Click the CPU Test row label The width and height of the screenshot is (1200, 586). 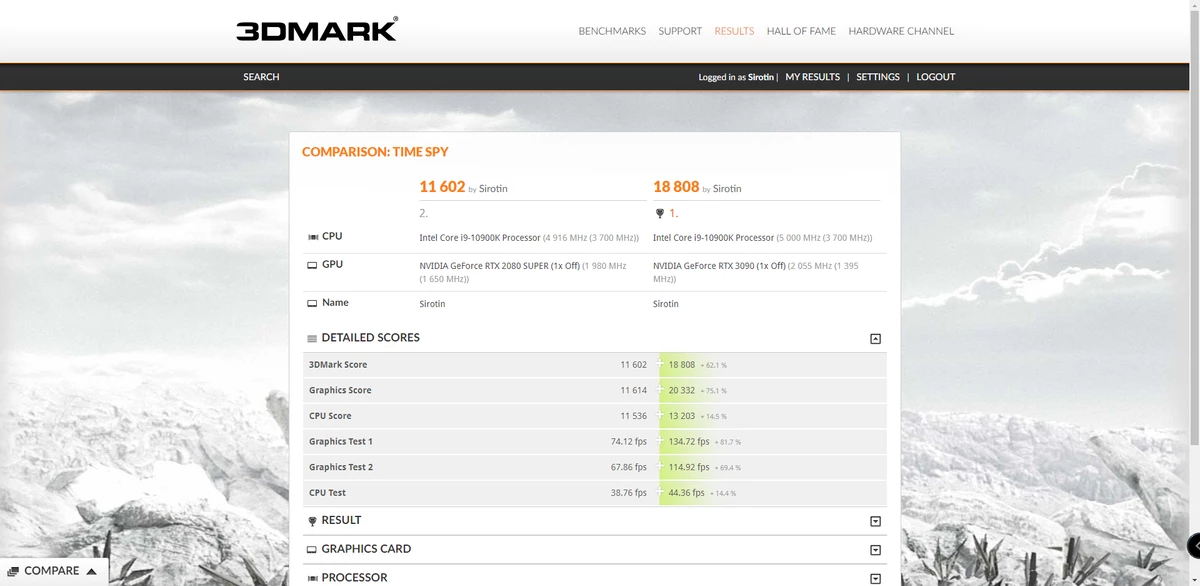coord(327,493)
